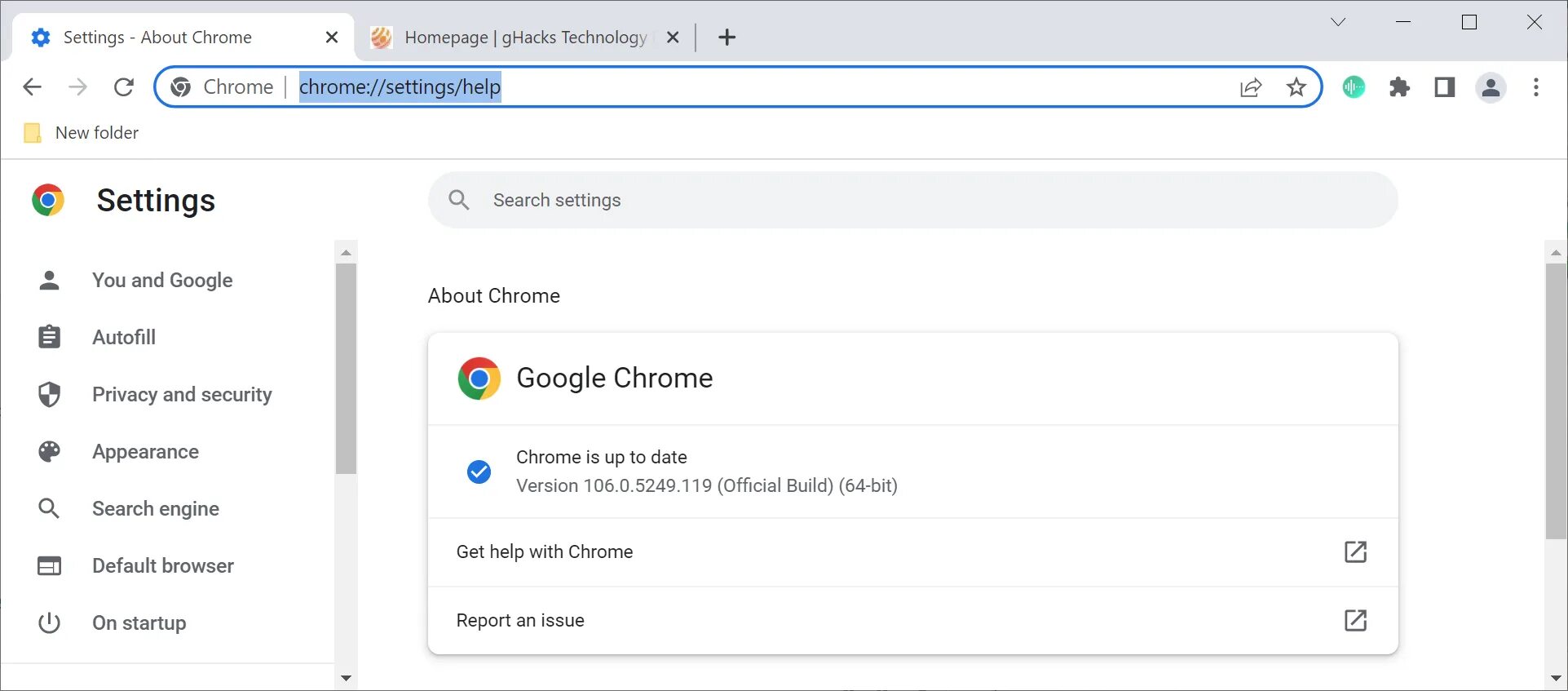The image size is (1568, 691).
Task: Click the Reload page icon
Action: pos(124,87)
